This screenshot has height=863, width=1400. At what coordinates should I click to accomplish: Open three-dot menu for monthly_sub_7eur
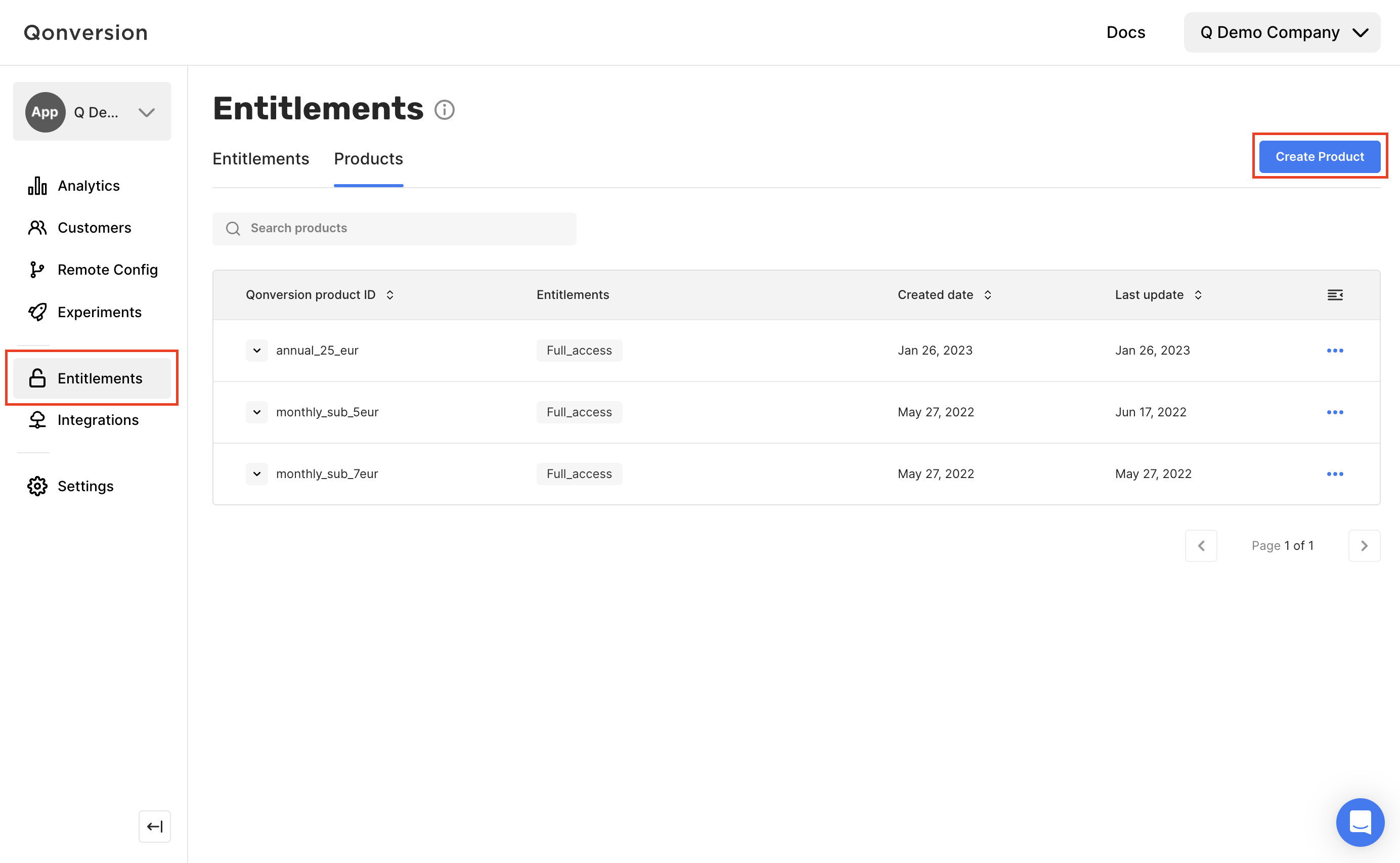1334,473
